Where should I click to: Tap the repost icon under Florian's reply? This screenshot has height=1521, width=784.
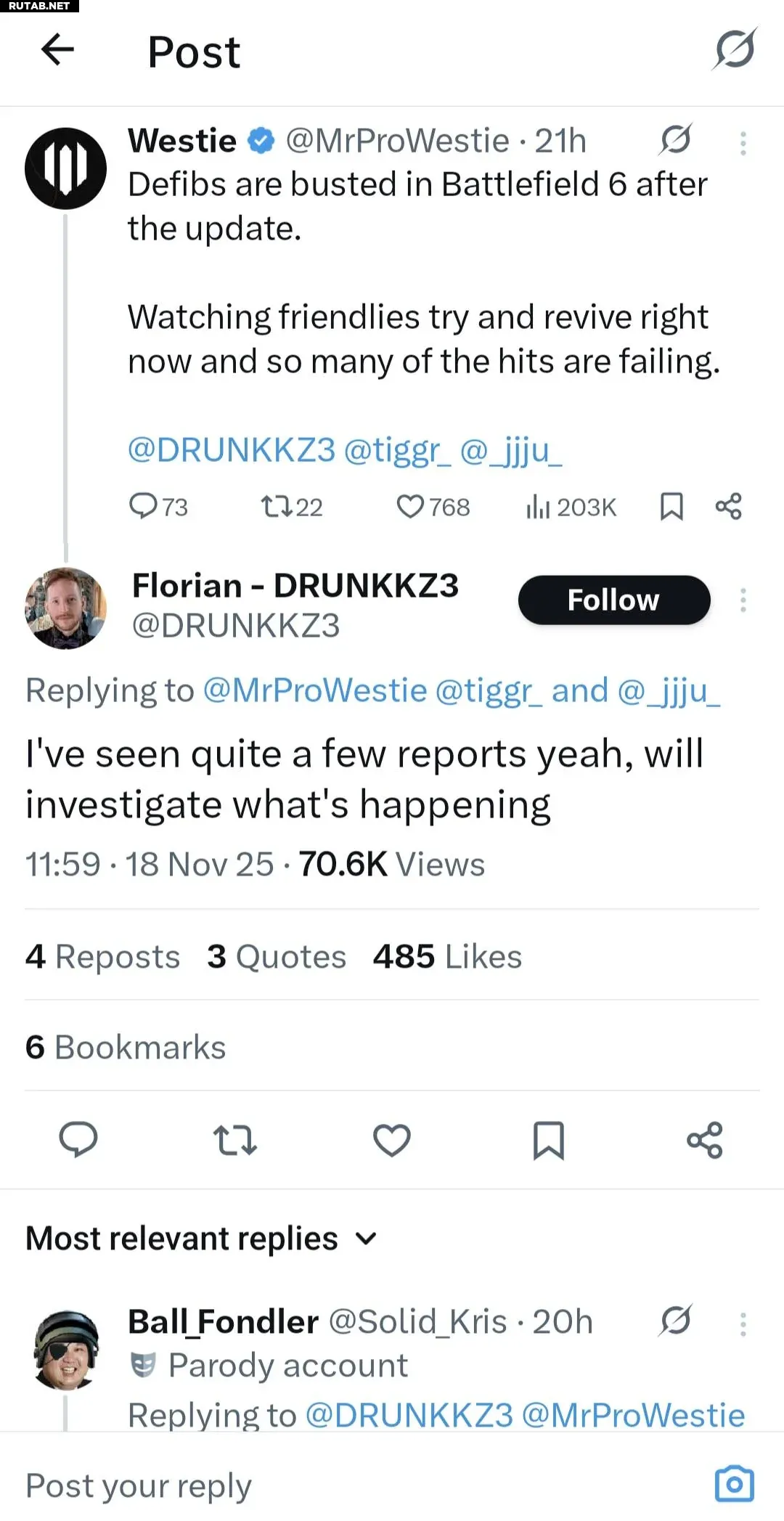[234, 1140]
